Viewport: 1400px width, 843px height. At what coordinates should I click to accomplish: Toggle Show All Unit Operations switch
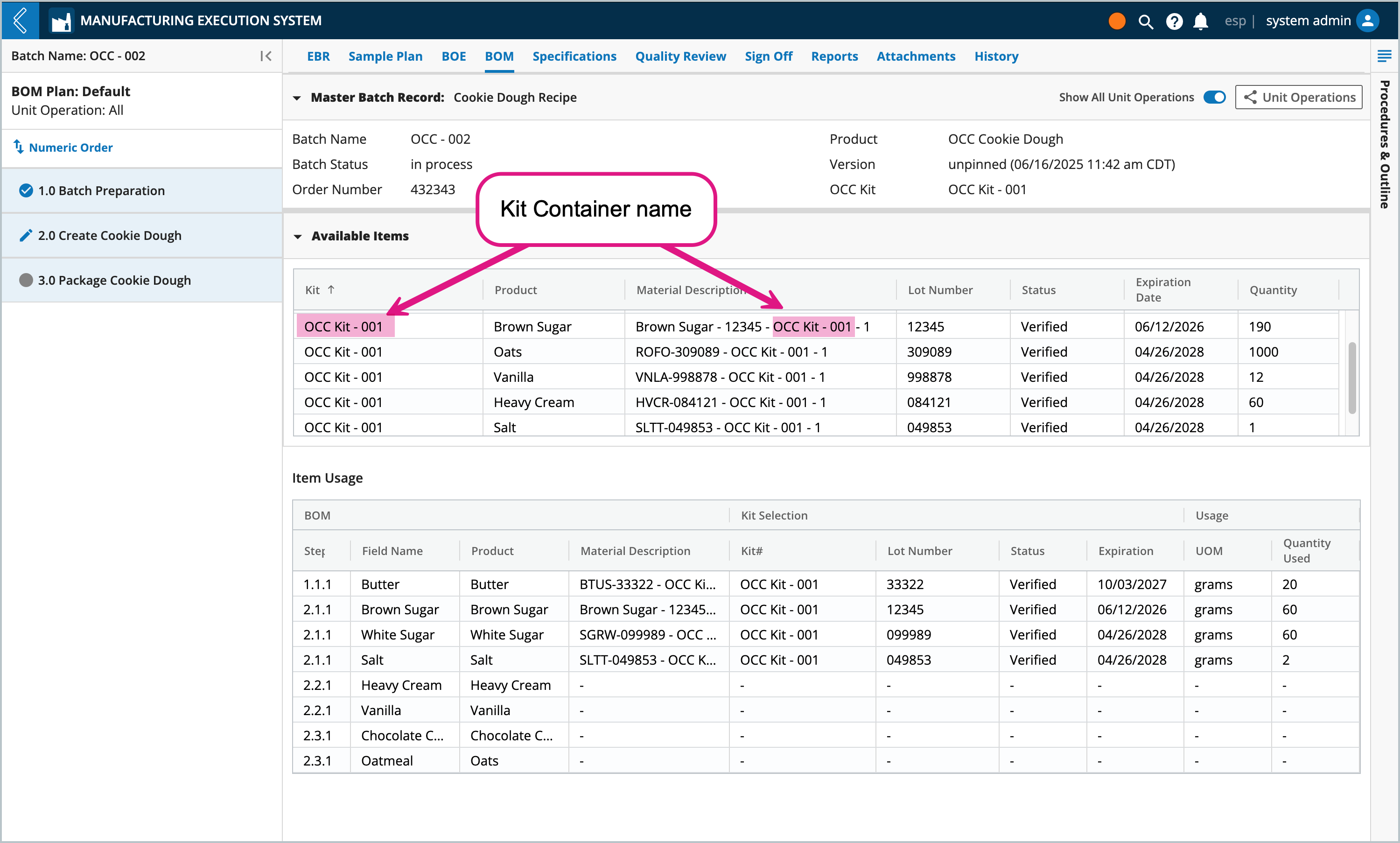(1214, 97)
